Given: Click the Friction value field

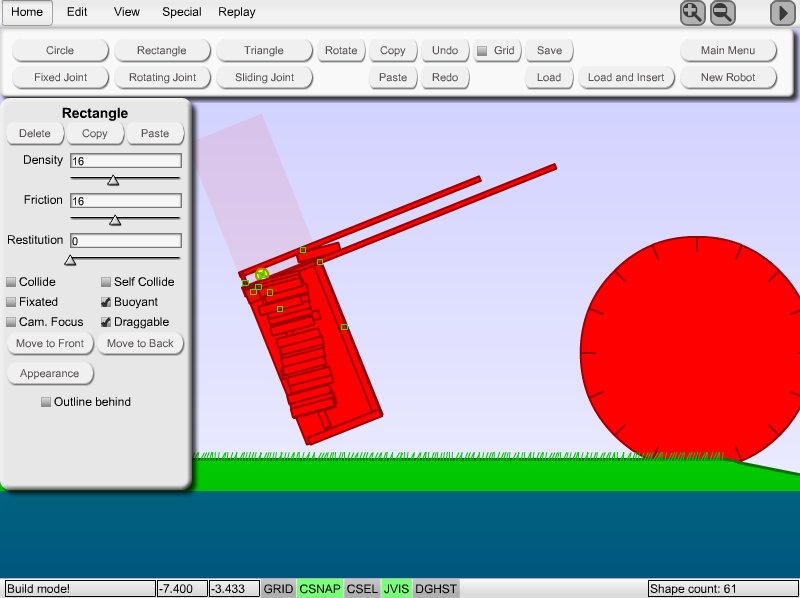Looking at the screenshot, I should pos(126,201).
